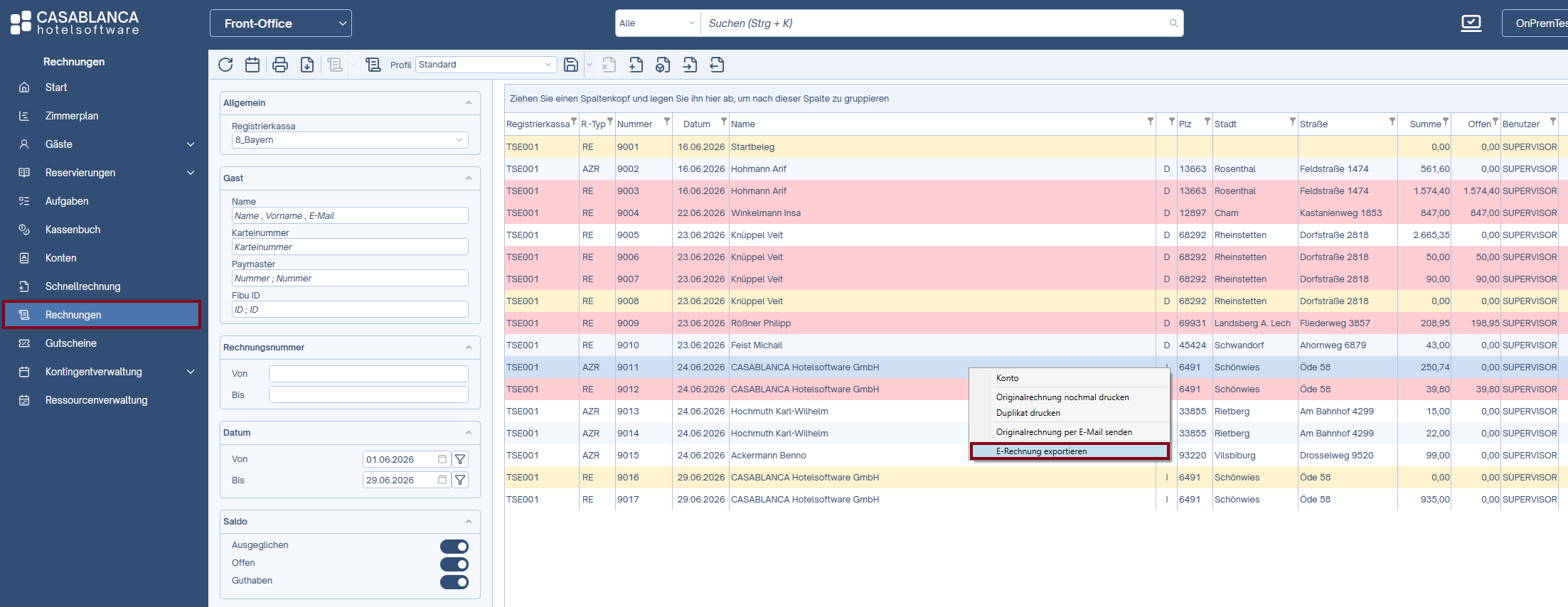Toggle the Offen balance switch
Screen dimensions: 1568x607
coord(454,564)
